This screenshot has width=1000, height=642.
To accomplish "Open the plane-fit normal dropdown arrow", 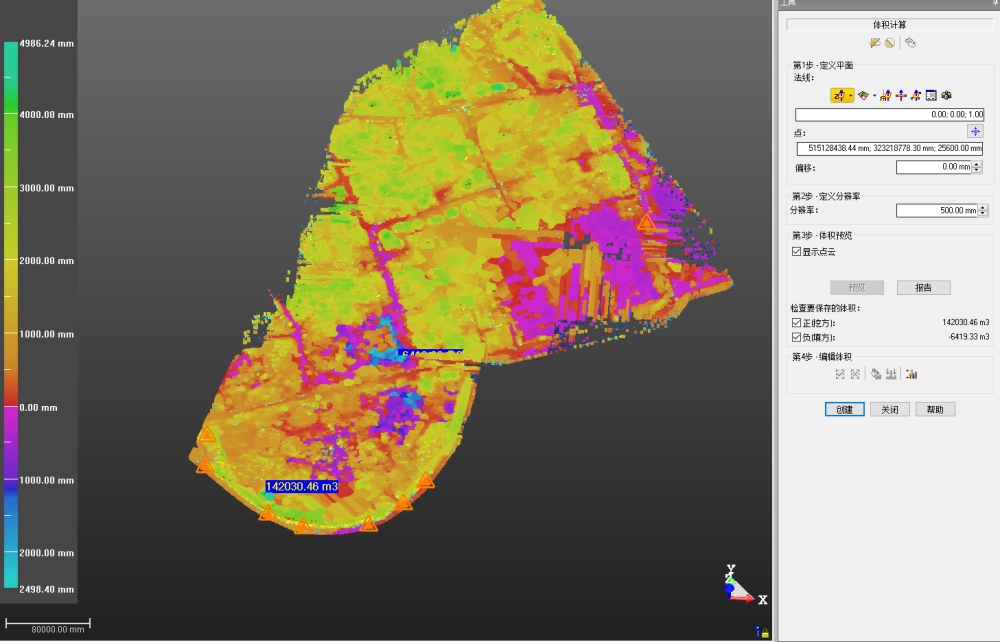I will click(x=874, y=96).
